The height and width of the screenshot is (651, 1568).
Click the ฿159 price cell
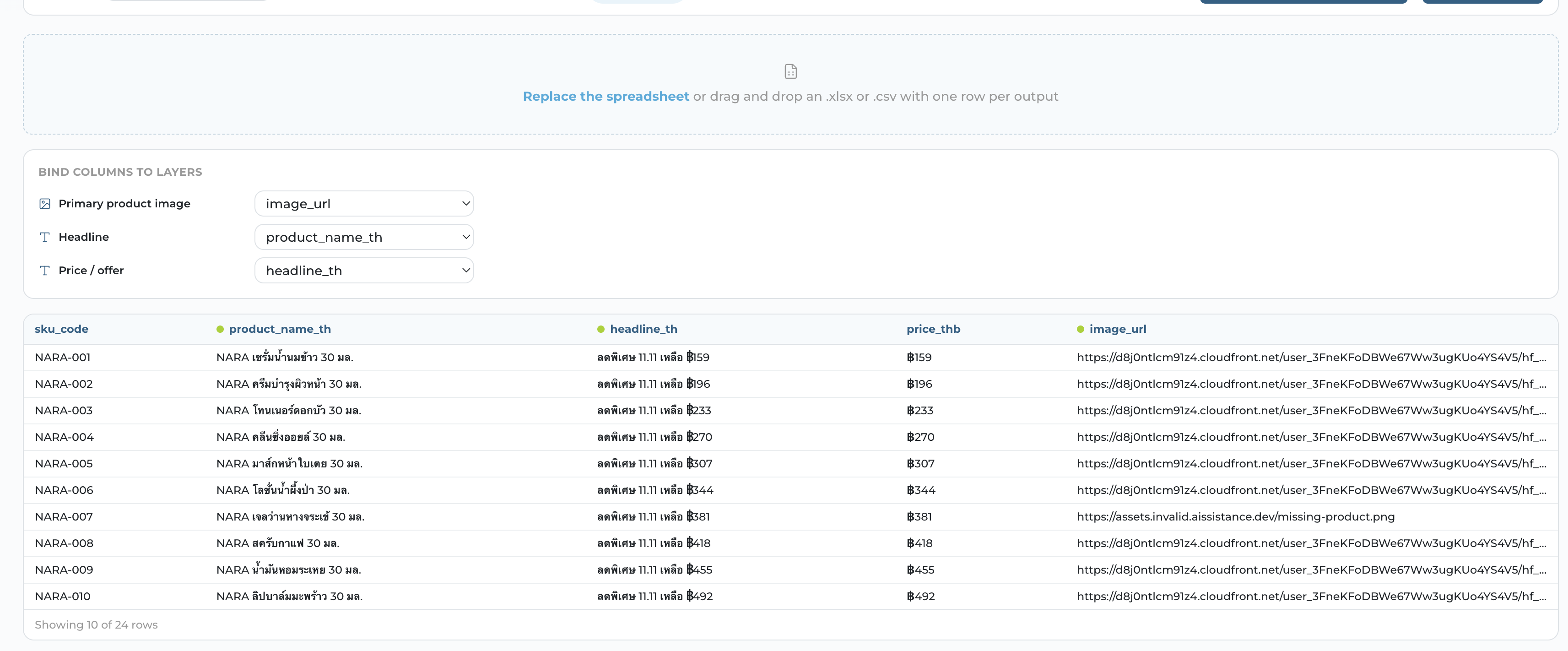[x=919, y=358]
